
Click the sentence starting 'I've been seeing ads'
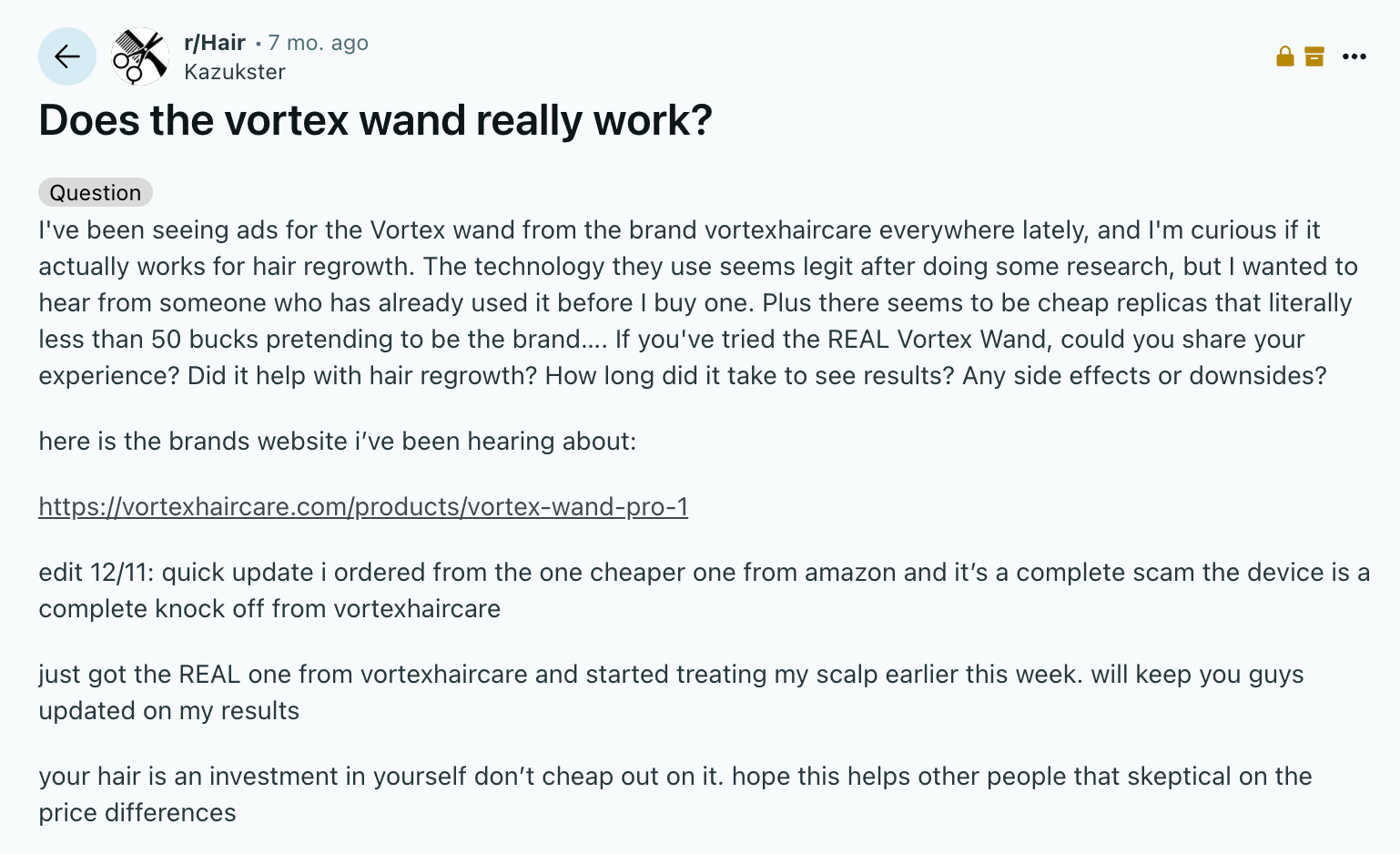[x=679, y=229]
